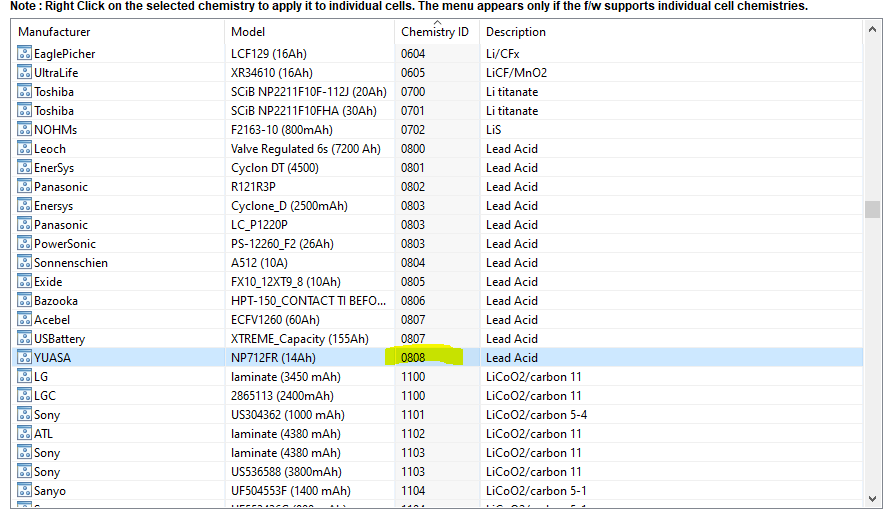Click the Enersys Cyclone_D row icon
This screenshot has width=892, height=520.
tap(24, 206)
